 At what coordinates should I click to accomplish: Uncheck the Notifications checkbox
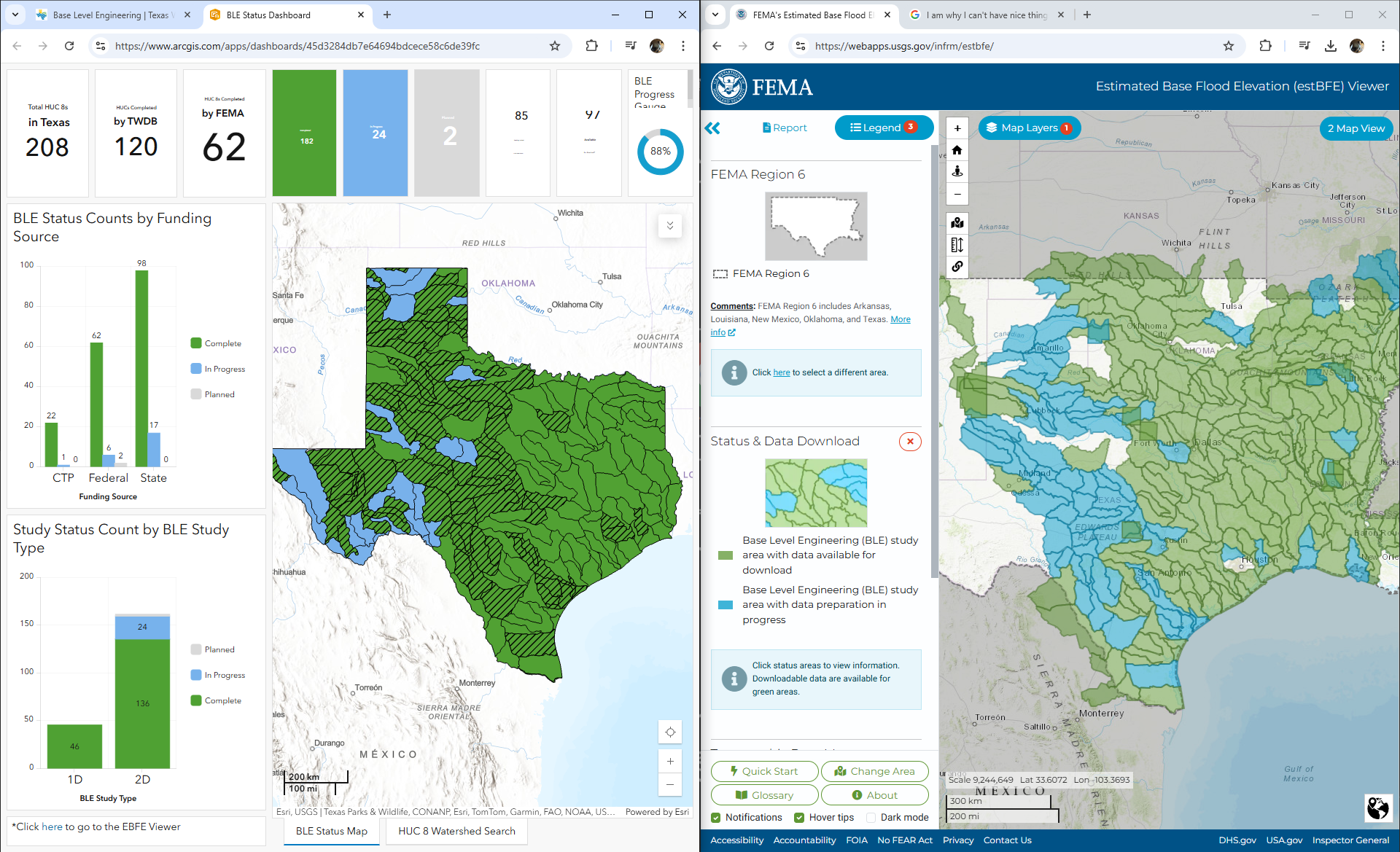tap(716, 818)
